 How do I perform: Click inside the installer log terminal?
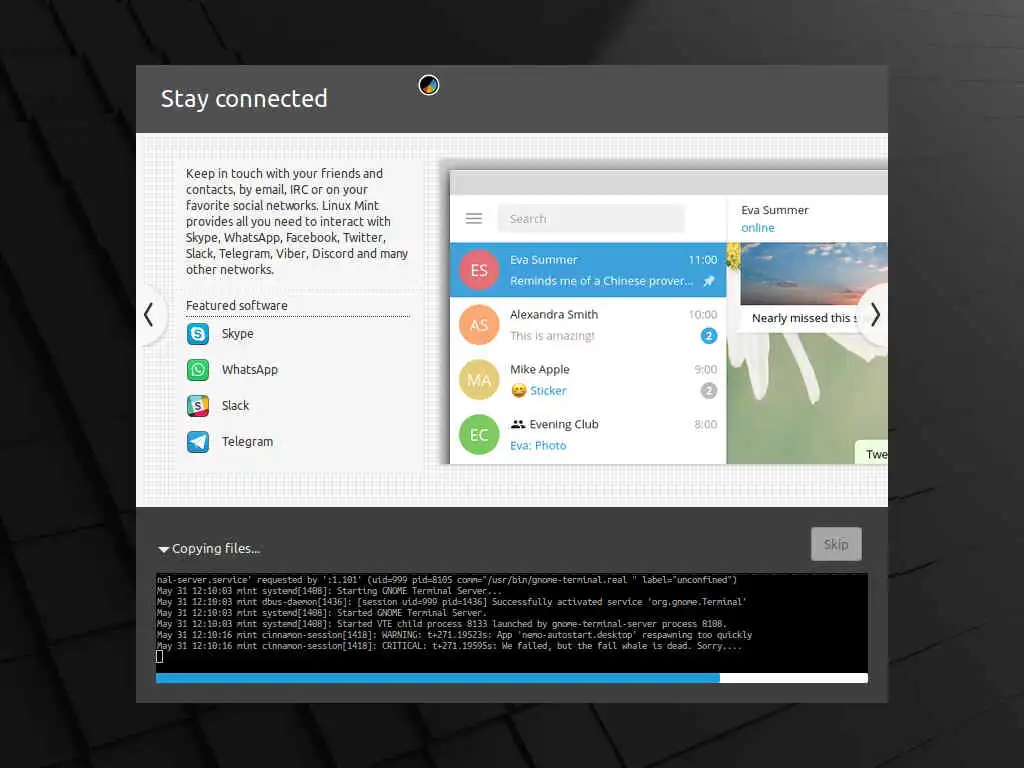click(512, 623)
